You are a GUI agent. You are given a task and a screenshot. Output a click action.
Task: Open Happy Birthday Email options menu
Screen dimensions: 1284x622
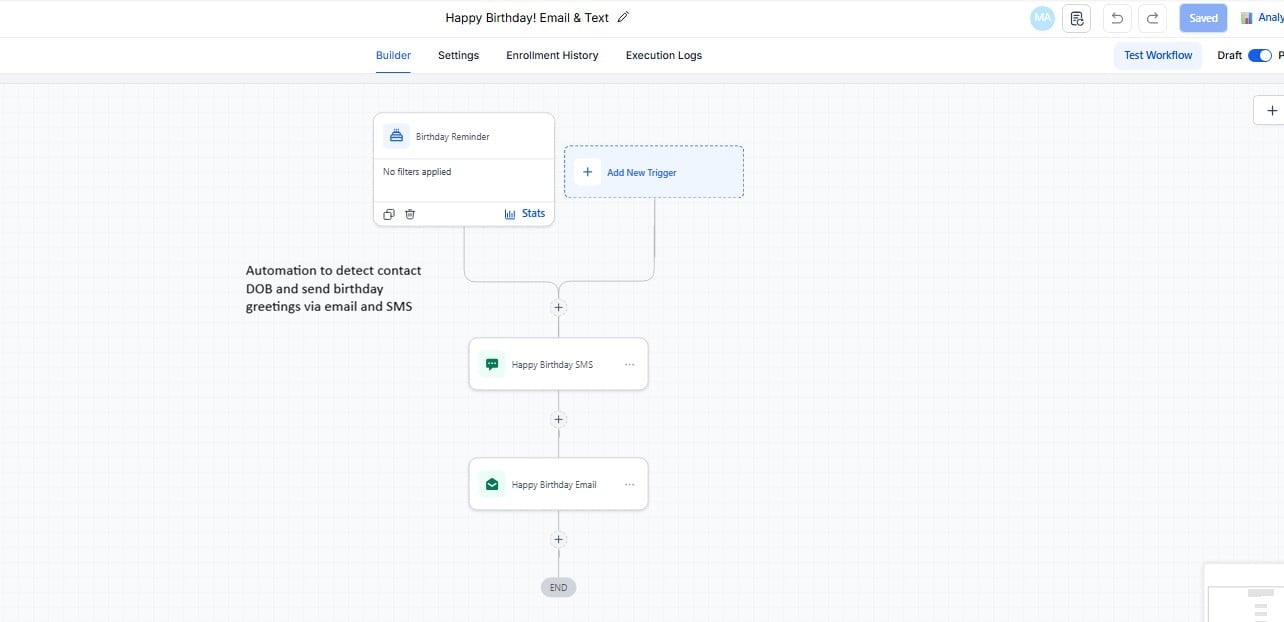[x=630, y=483]
